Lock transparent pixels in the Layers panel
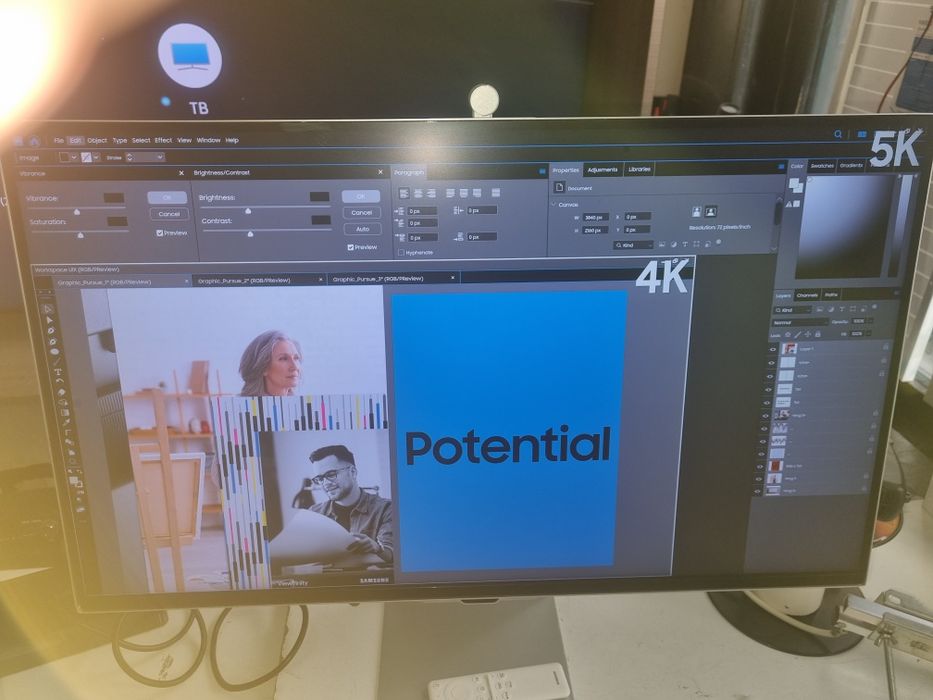The image size is (933, 700). tap(788, 335)
